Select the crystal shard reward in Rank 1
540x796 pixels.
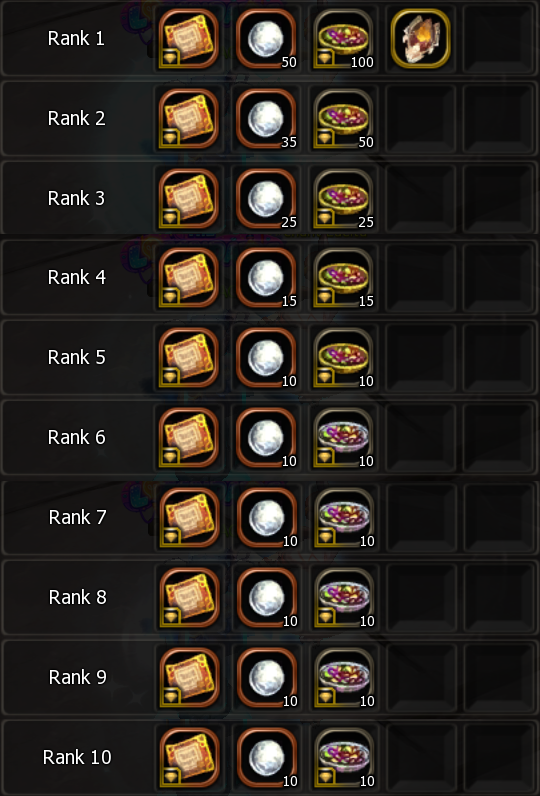421,39
